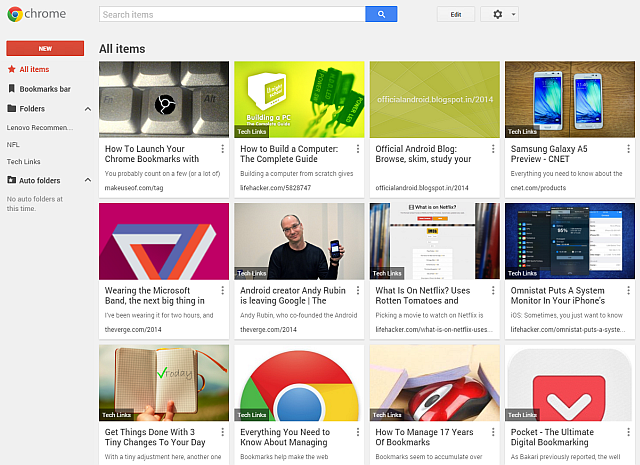Open the Tech Links folder
Viewport: 640px width, 465px height.
[x=24, y=161]
